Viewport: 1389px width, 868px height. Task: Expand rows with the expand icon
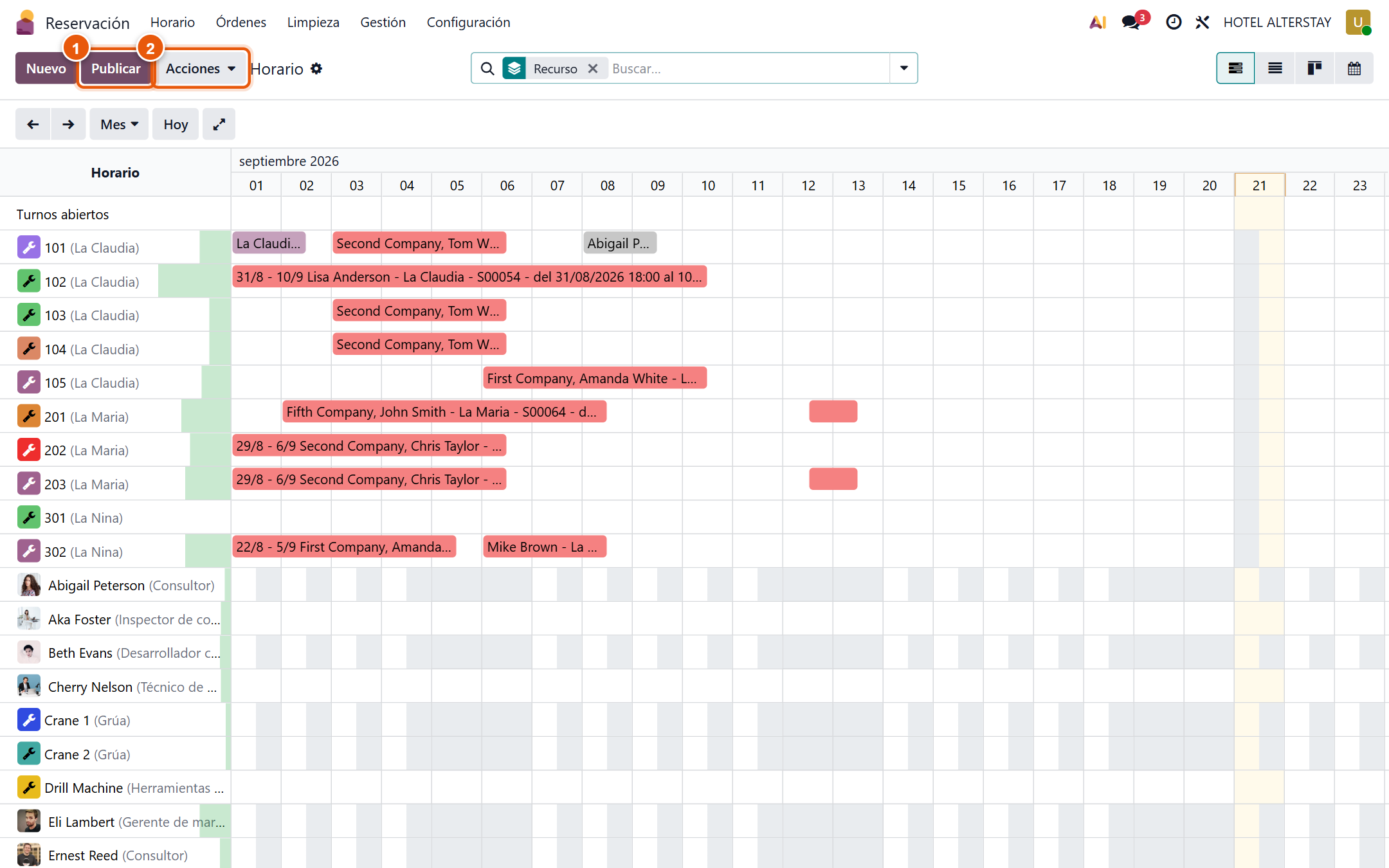coord(219,124)
